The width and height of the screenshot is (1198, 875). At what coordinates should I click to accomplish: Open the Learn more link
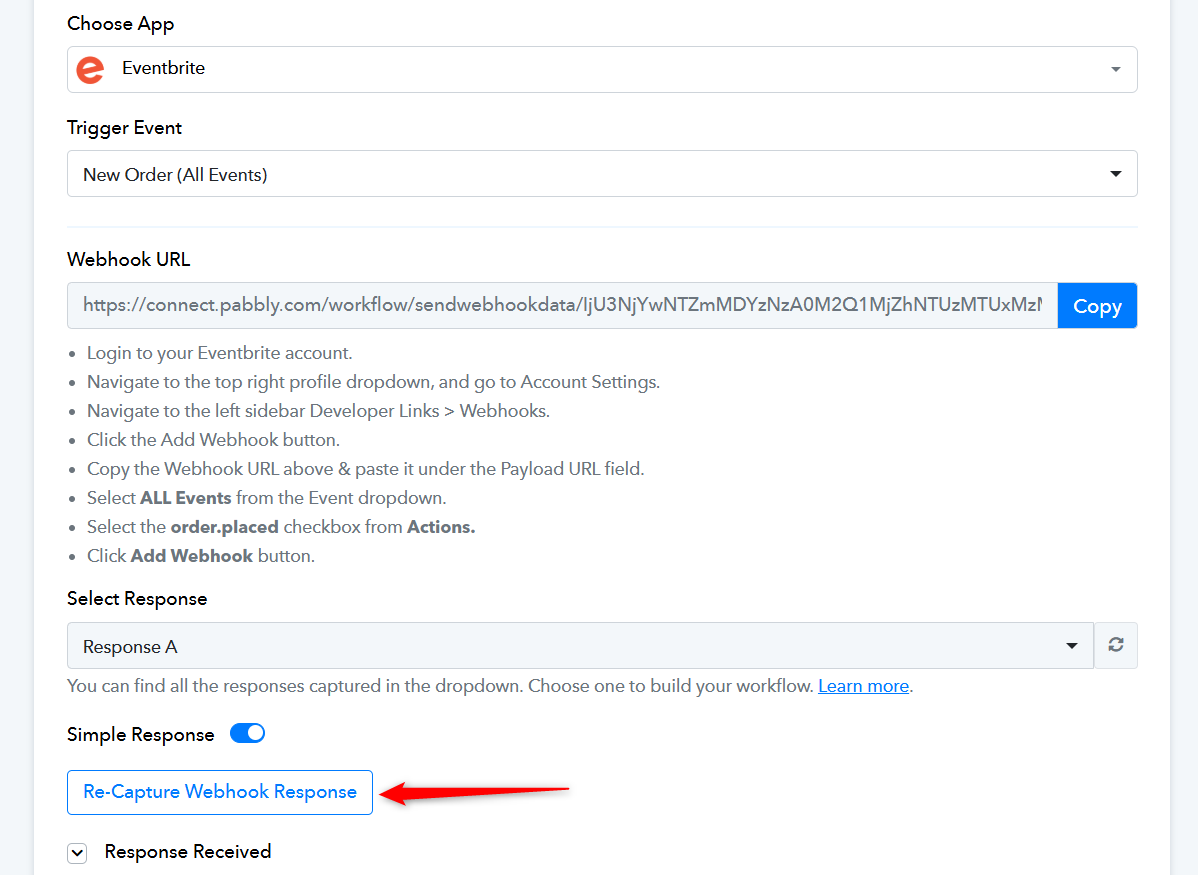(x=863, y=686)
